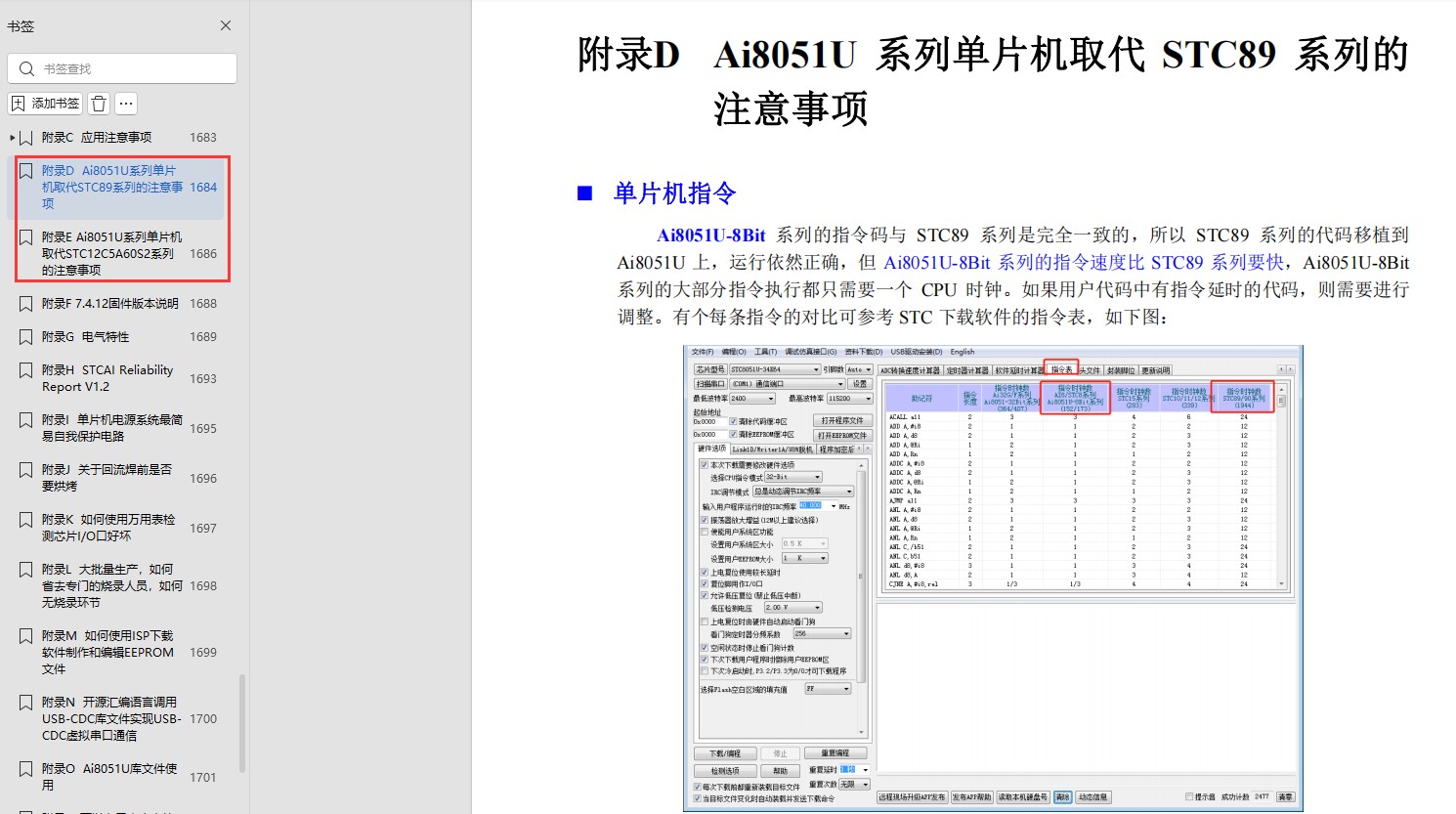The height and width of the screenshot is (814, 1456).
Task: Open 最低波特率 2400 dropdown
Action: pos(751,399)
